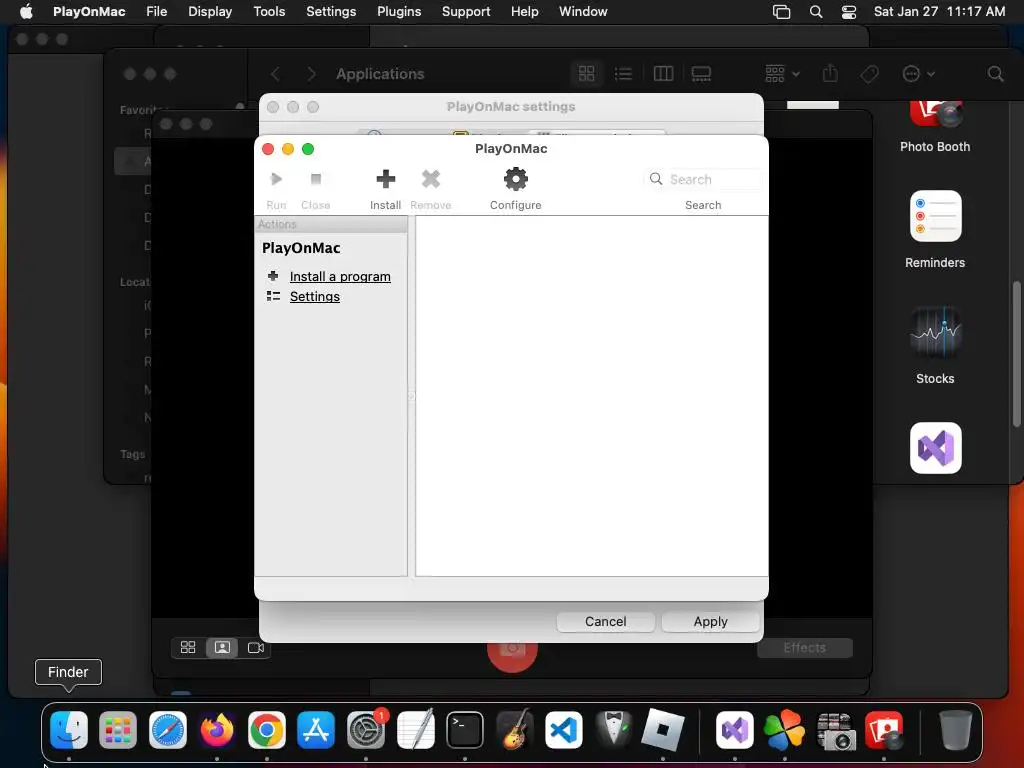1024x768 pixels.
Task: Select four-up photo mode in Photo Booth
Action: tap(188, 647)
